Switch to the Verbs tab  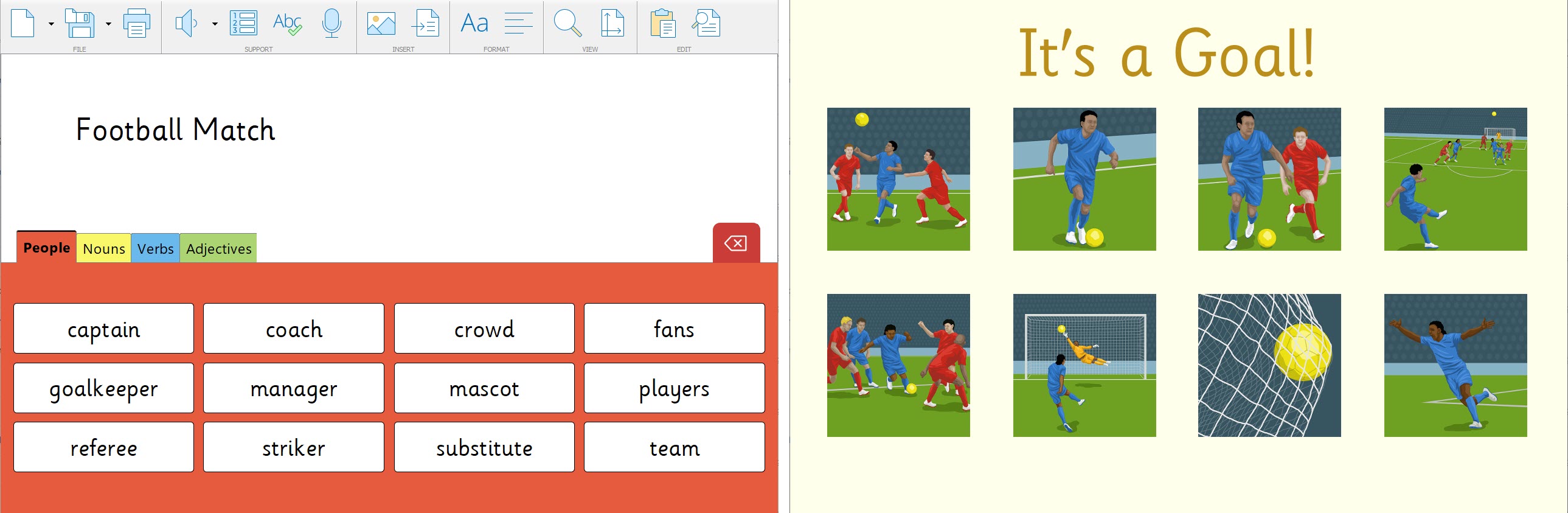click(155, 248)
